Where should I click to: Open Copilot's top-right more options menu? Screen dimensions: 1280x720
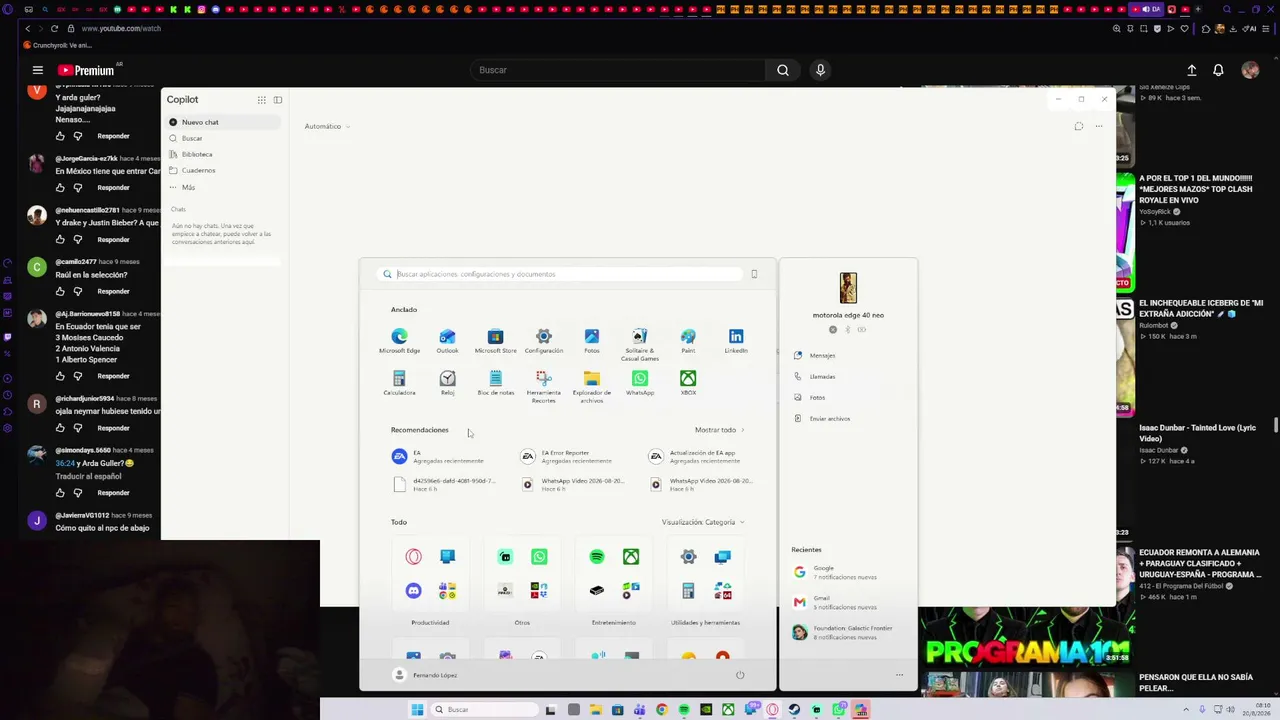(x=1098, y=126)
